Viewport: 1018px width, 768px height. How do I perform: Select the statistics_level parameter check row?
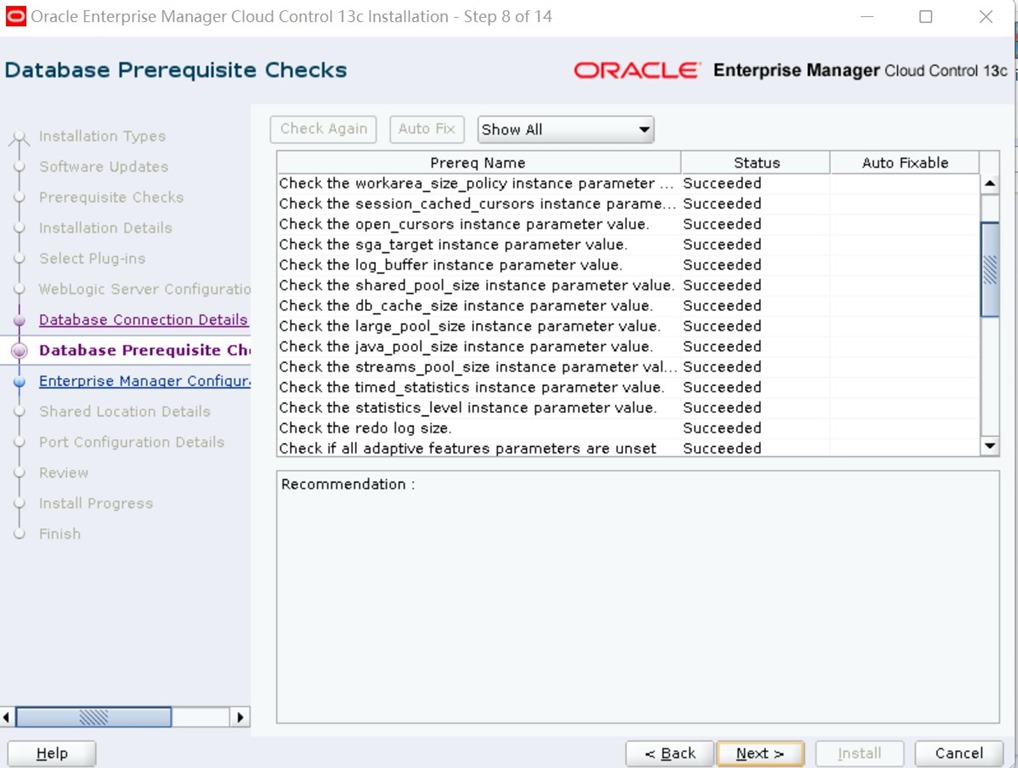pos(628,408)
